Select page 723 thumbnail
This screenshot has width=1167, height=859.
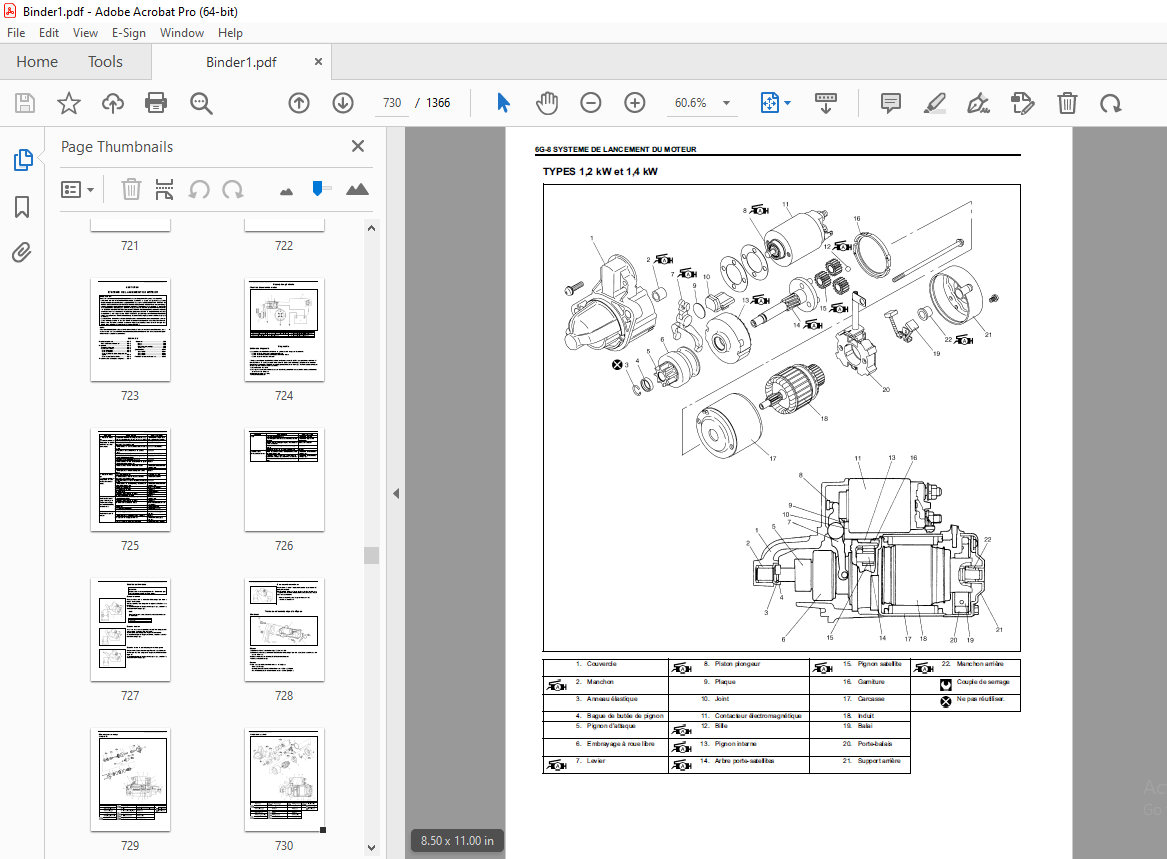tap(130, 330)
